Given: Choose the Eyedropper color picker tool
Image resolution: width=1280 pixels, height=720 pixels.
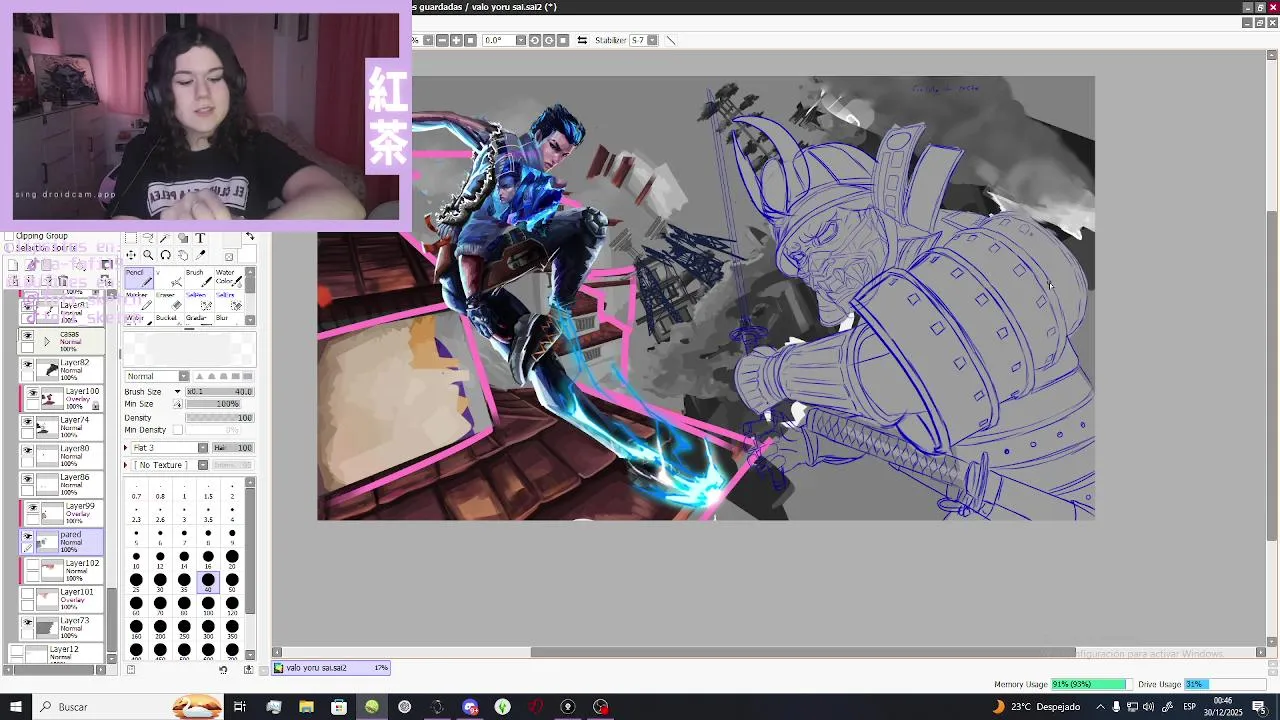Looking at the screenshot, I should click(x=200, y=256).
